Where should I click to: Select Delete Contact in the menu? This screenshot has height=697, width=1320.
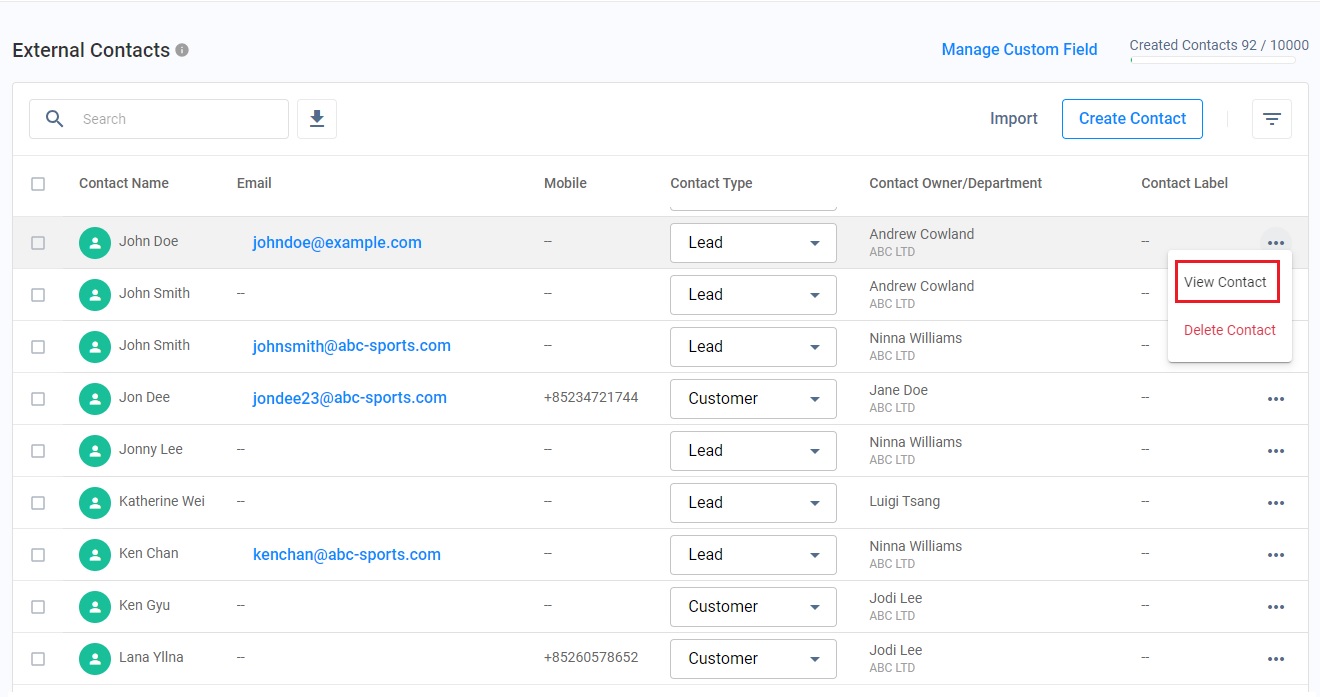pos(1229,330)
